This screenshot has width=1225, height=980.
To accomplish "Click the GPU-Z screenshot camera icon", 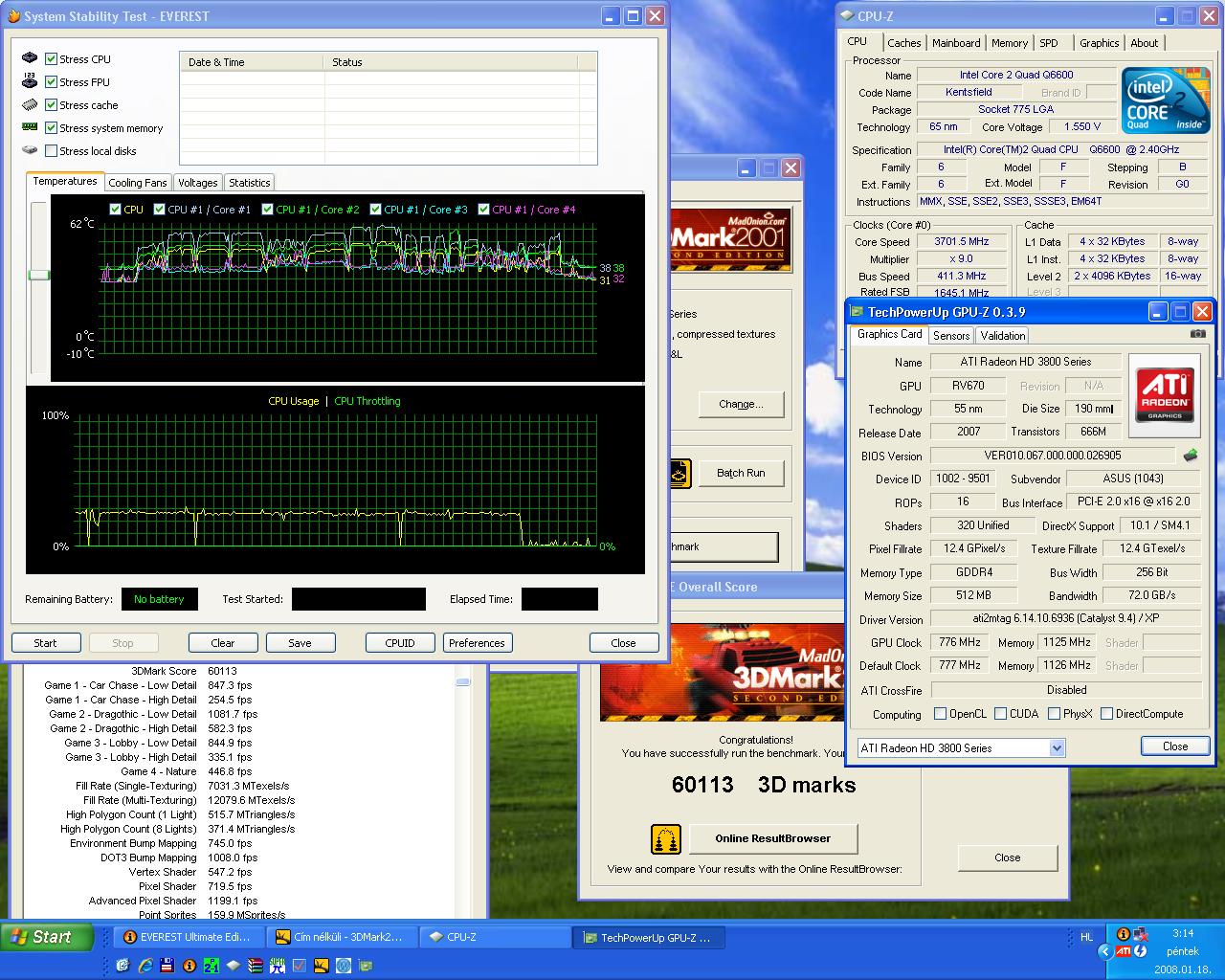I will [1197, 334].
